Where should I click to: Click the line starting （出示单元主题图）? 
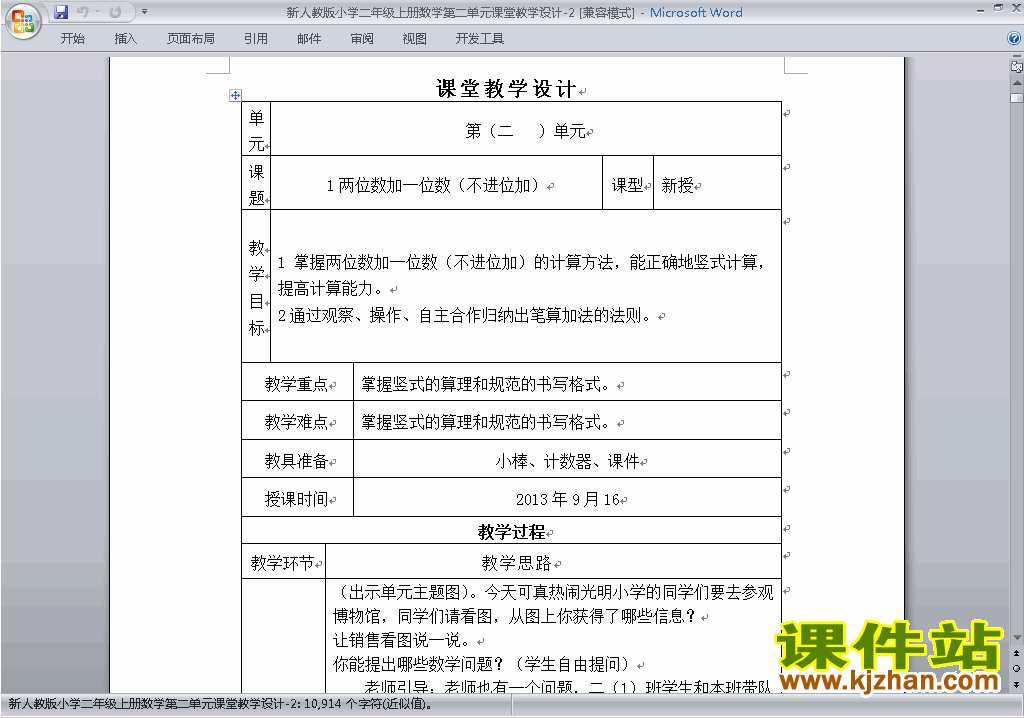[553, 593]
